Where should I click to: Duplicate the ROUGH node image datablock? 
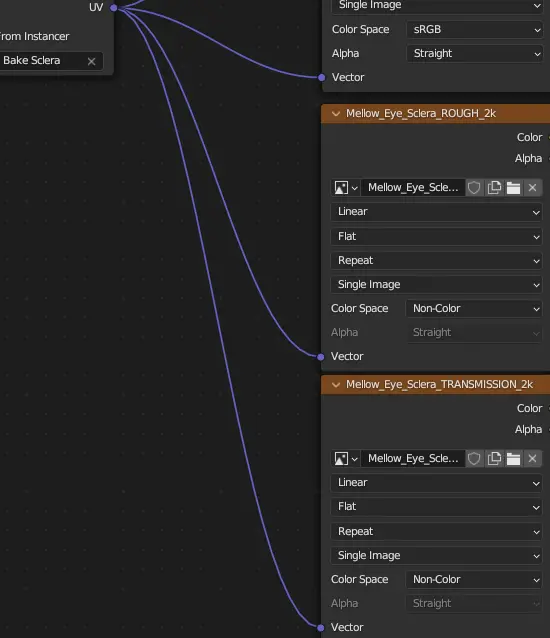[x=494, y=188]
